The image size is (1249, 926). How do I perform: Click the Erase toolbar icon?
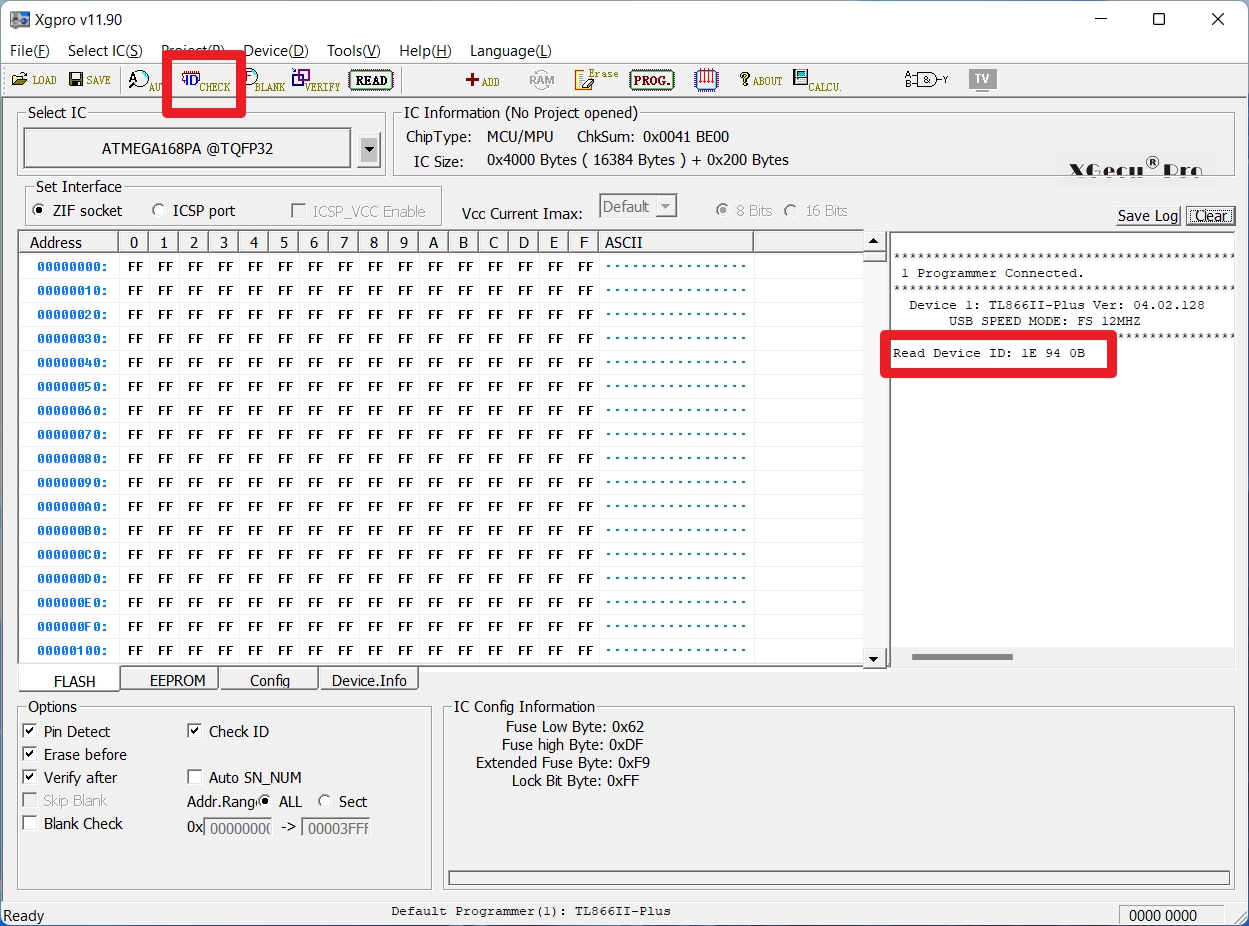pyautogui.click(x=597, y=80)
